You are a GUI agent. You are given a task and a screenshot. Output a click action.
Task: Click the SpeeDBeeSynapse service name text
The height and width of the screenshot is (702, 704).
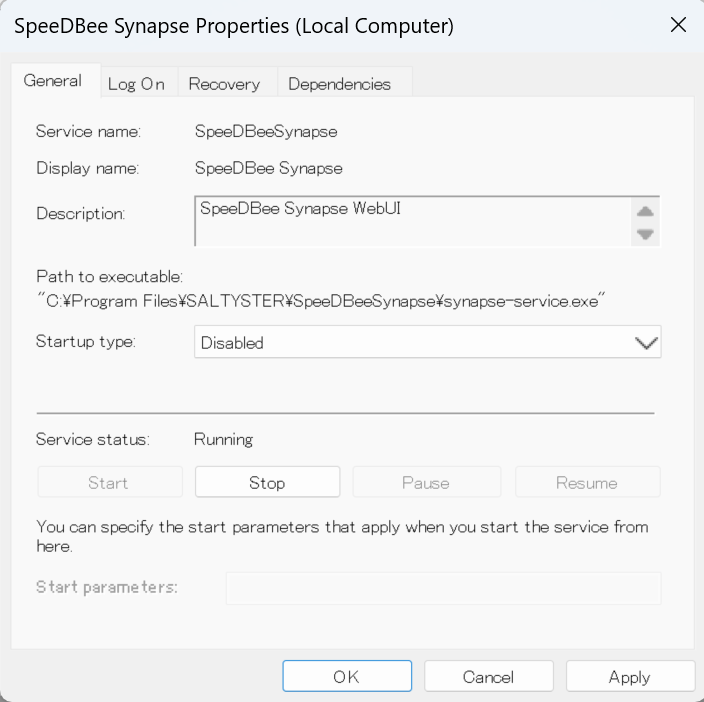click(x=265, y=131)
